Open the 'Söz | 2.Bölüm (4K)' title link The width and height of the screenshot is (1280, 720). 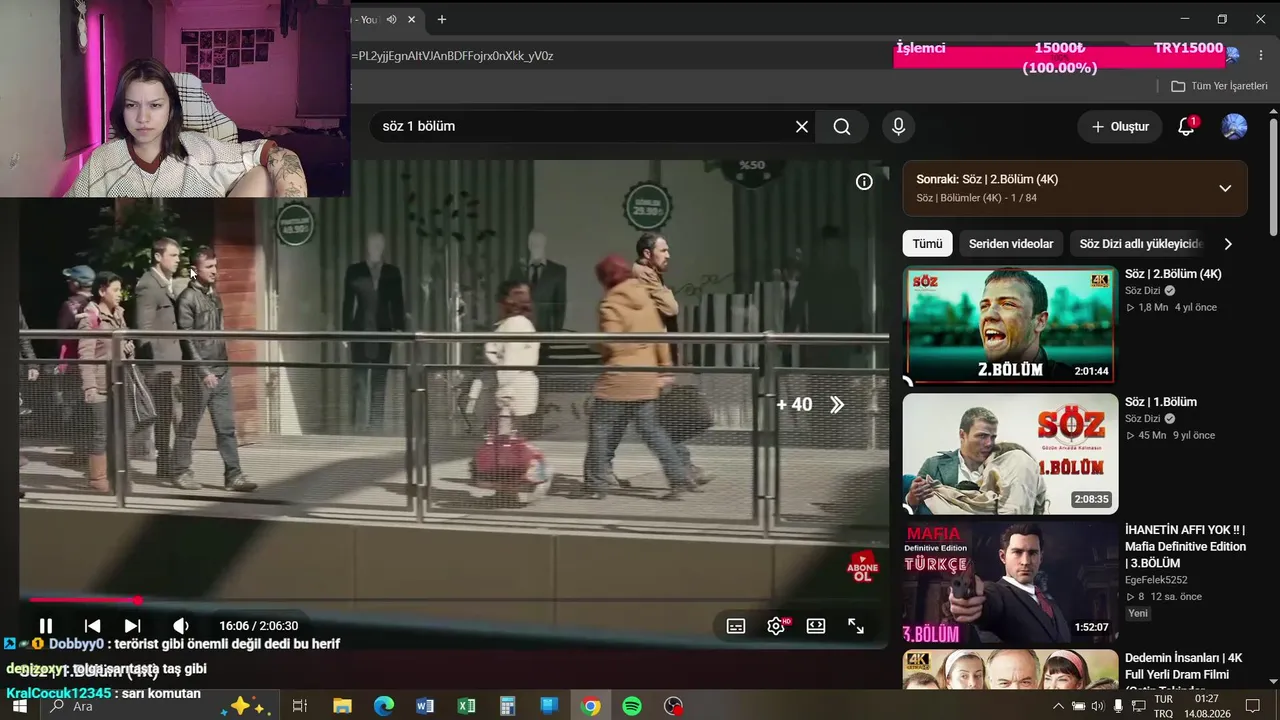[x=1173, y=274]
